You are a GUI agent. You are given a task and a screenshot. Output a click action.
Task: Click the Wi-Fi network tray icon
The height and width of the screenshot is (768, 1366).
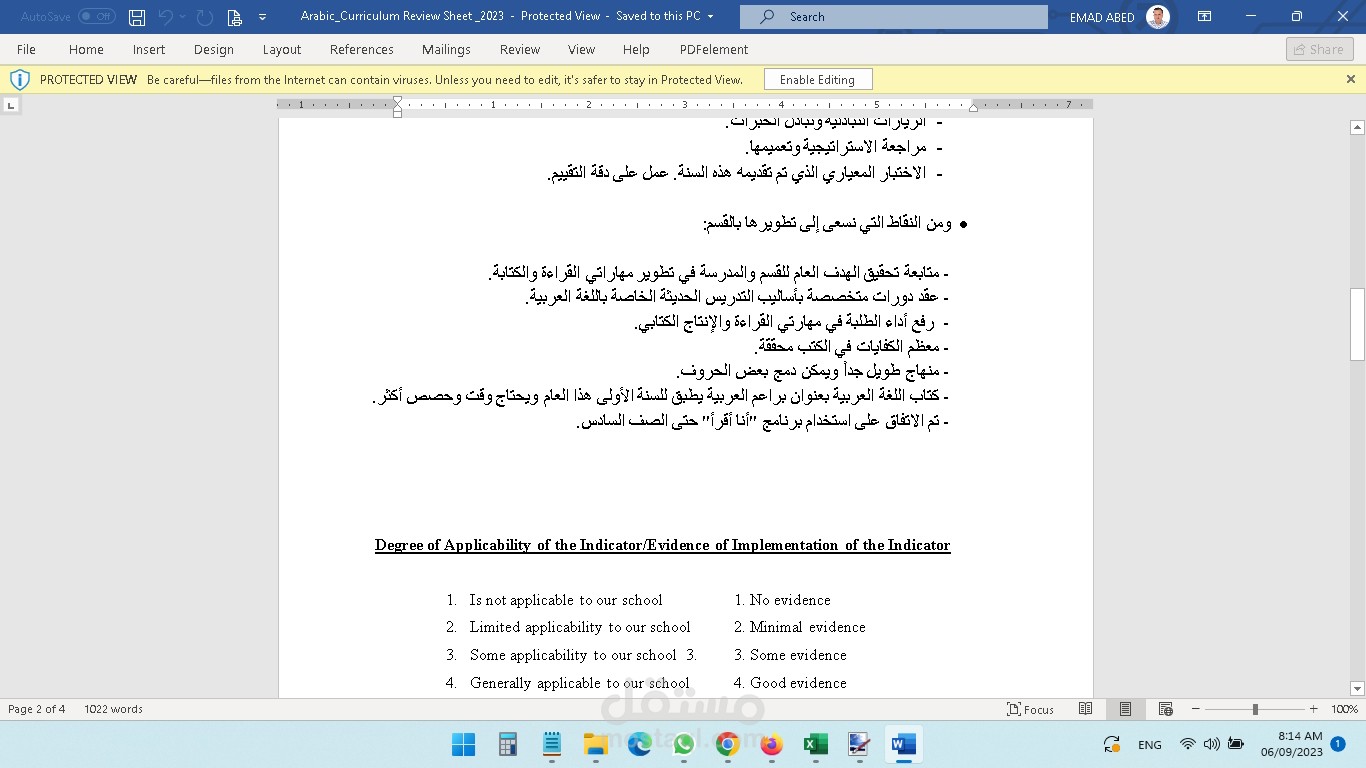click(x=1187, y=744)
